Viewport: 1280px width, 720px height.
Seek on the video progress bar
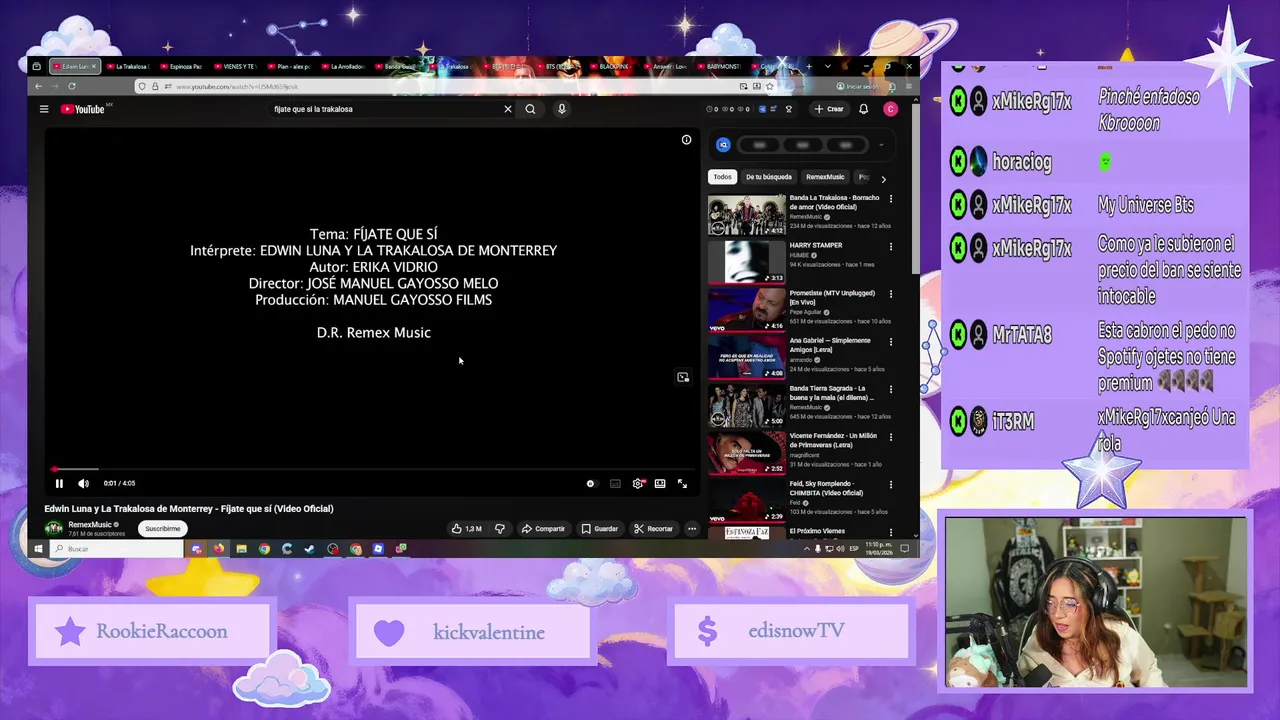pyautogui.click(x=372, y=469)
